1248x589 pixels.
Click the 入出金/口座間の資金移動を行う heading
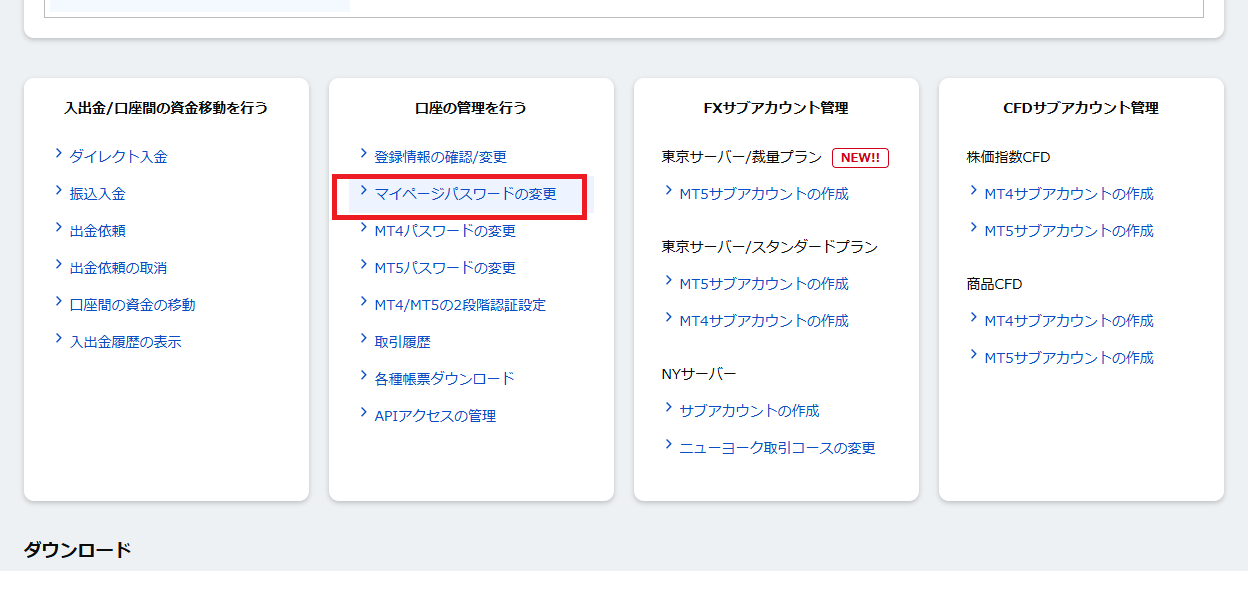tap(166, 108)
